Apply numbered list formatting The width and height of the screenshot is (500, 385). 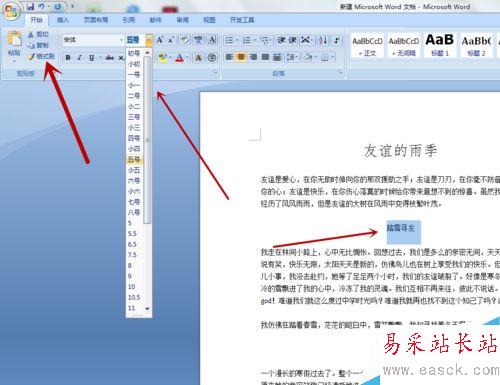[x=247, y=40]
